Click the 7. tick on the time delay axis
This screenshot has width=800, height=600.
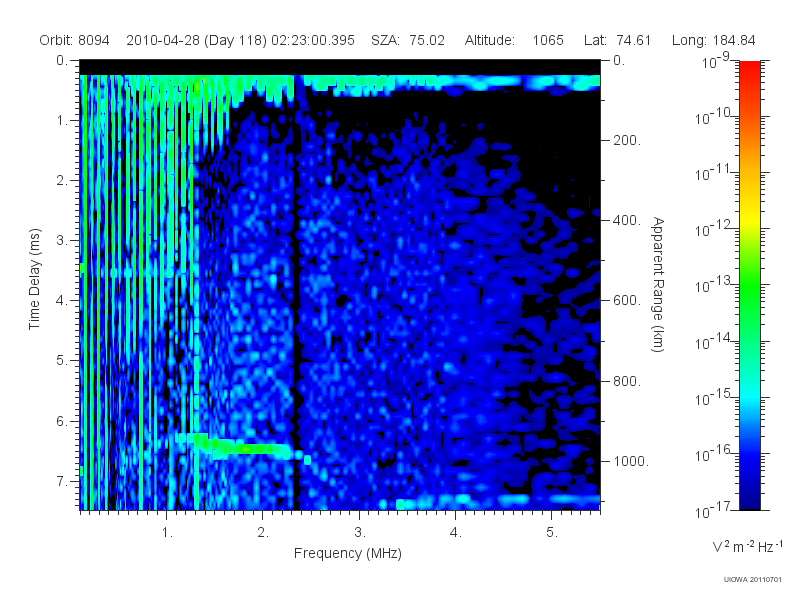pyautogui.click(x=62, y=481)
